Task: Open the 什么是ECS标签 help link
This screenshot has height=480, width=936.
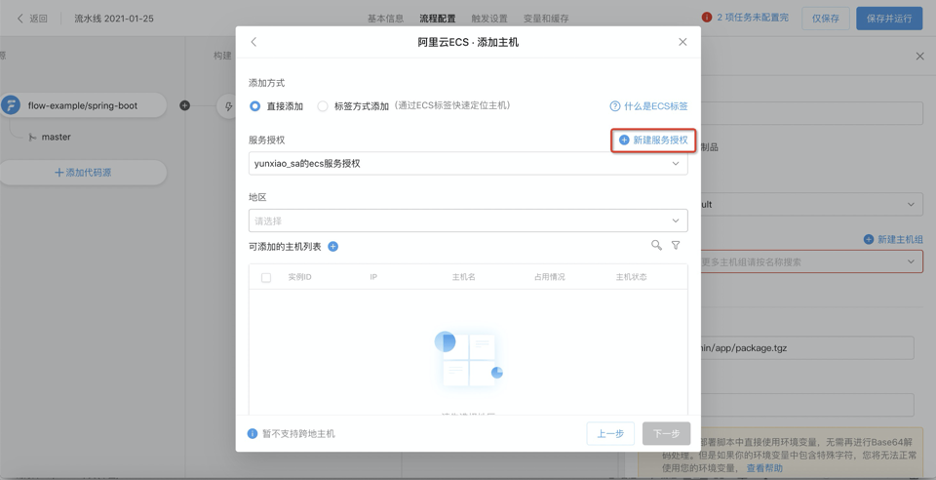Action: [648, 106]
